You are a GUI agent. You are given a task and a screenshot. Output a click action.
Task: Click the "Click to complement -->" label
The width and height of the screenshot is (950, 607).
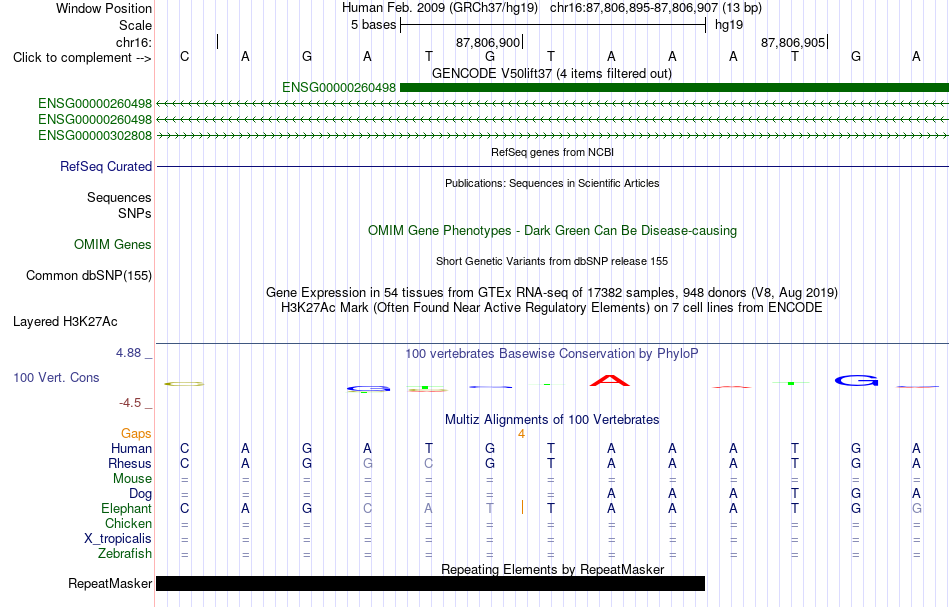point(82,58)
